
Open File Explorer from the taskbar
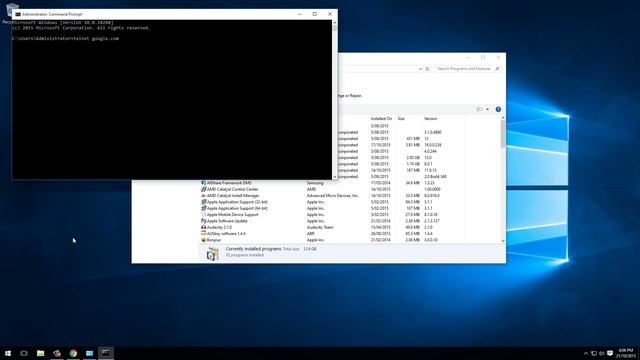coord(40,353)
